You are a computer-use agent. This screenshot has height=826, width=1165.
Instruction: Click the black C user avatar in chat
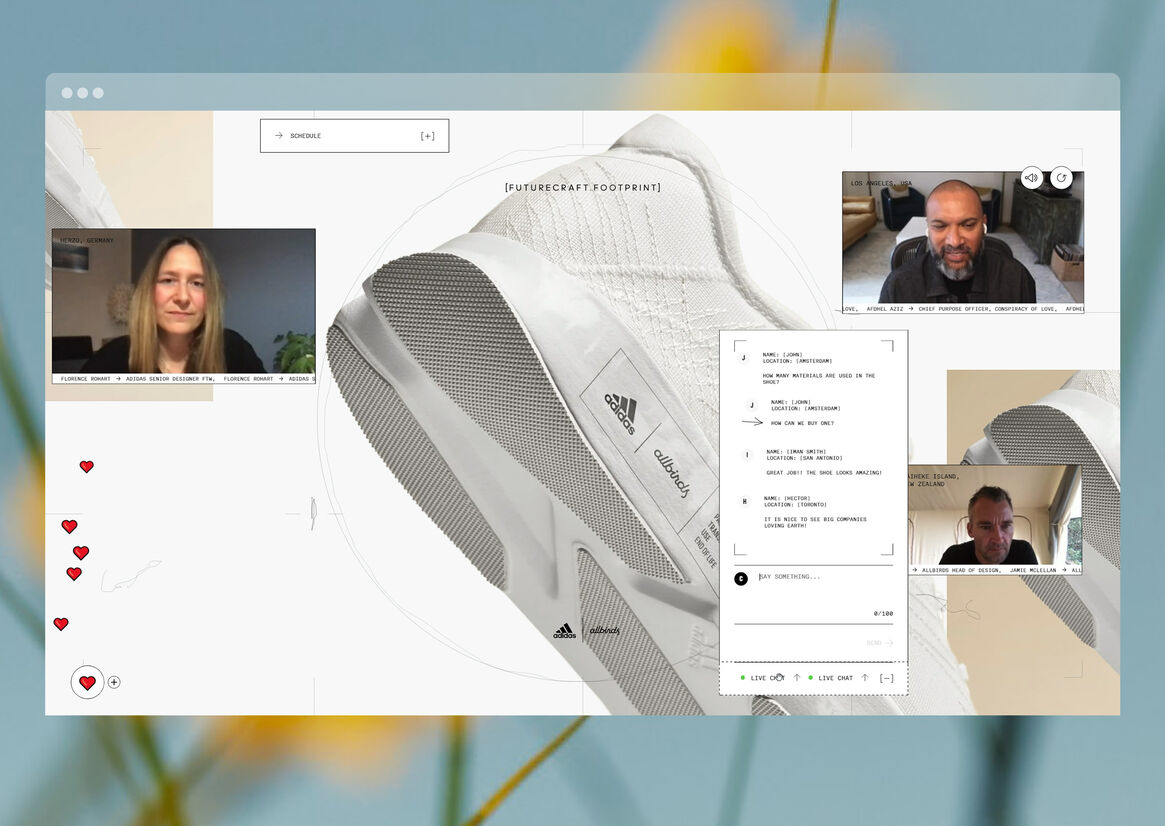point(741,578)
